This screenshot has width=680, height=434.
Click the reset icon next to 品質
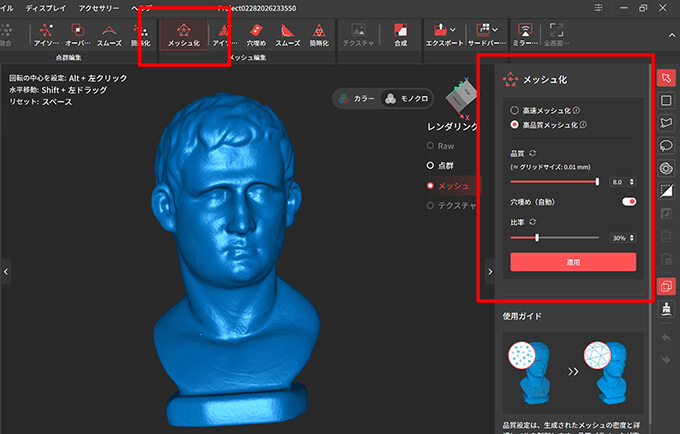(x=532, y=153)
